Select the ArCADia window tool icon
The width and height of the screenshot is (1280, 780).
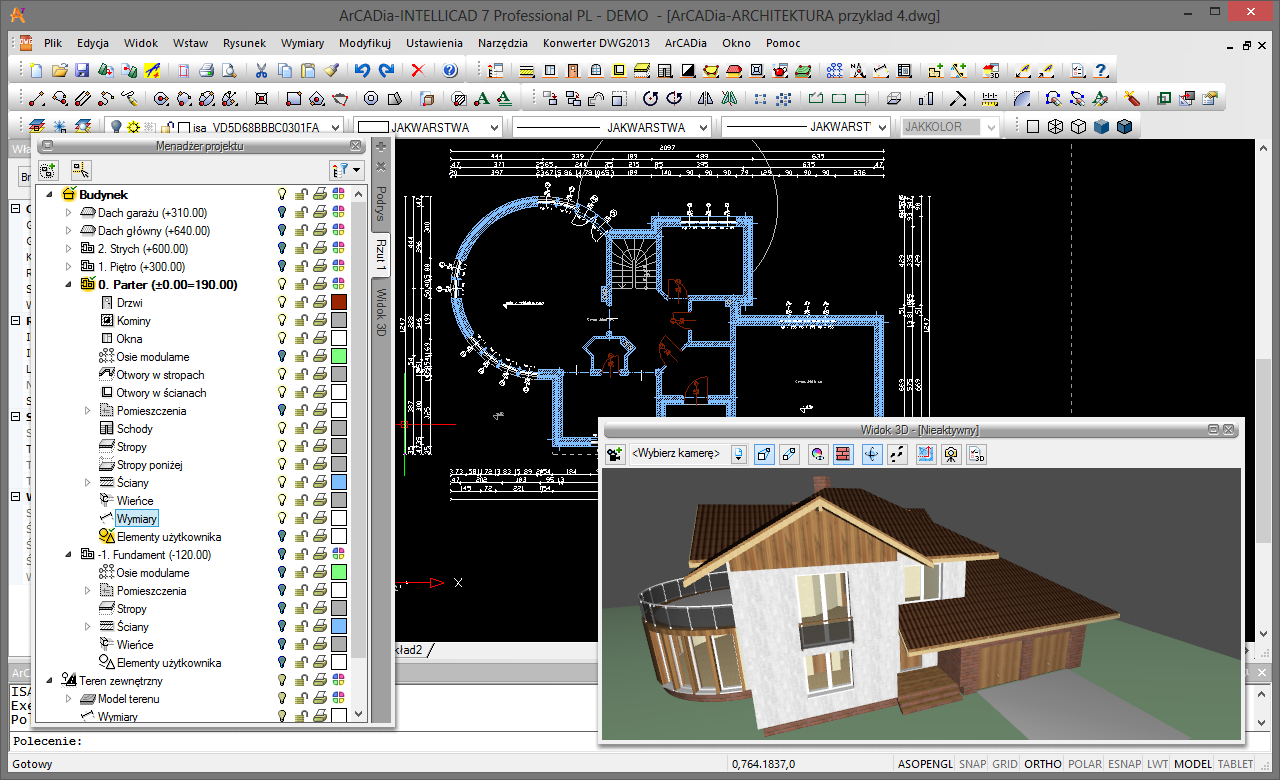[550, 71]
